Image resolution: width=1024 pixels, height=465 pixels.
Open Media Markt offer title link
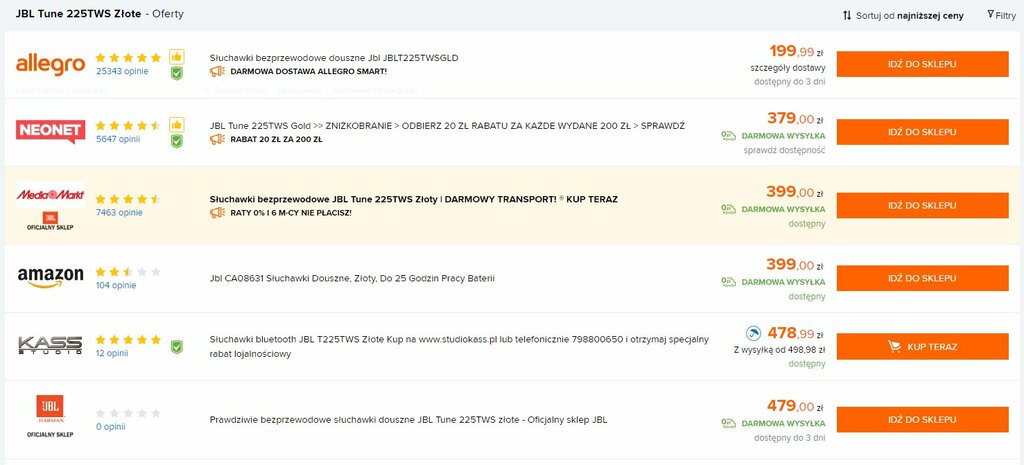click(x=413, y=199)
